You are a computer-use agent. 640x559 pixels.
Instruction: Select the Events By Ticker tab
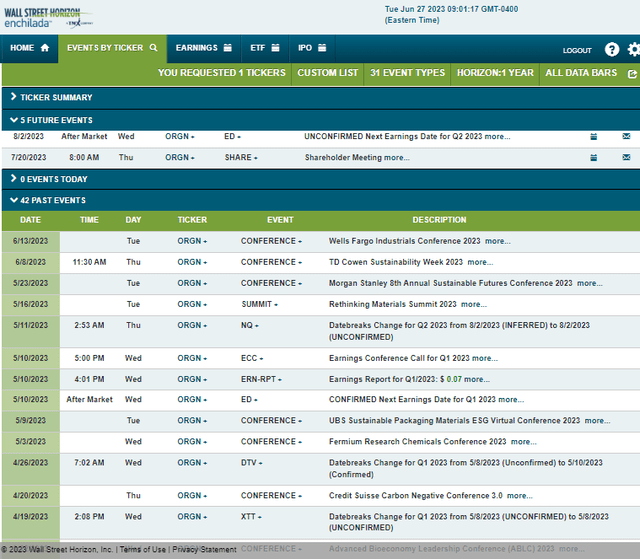point(112,48)
